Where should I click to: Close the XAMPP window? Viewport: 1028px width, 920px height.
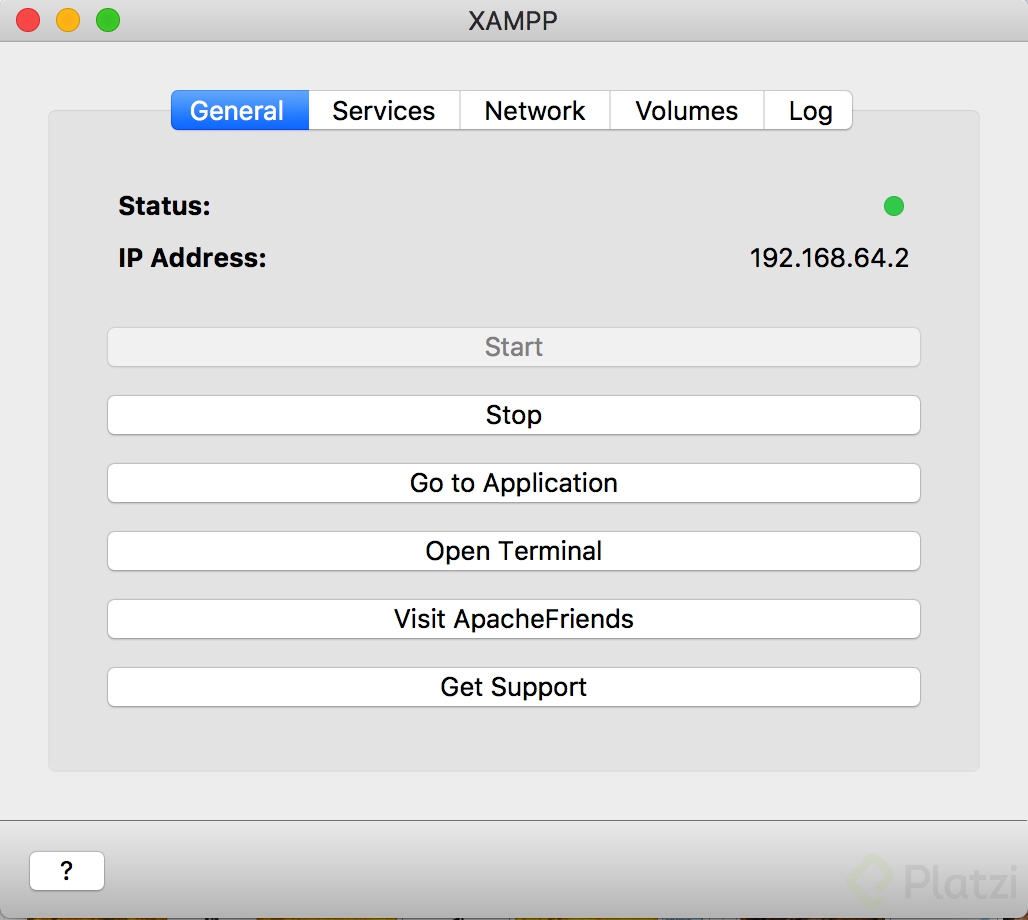pos(28,20)
